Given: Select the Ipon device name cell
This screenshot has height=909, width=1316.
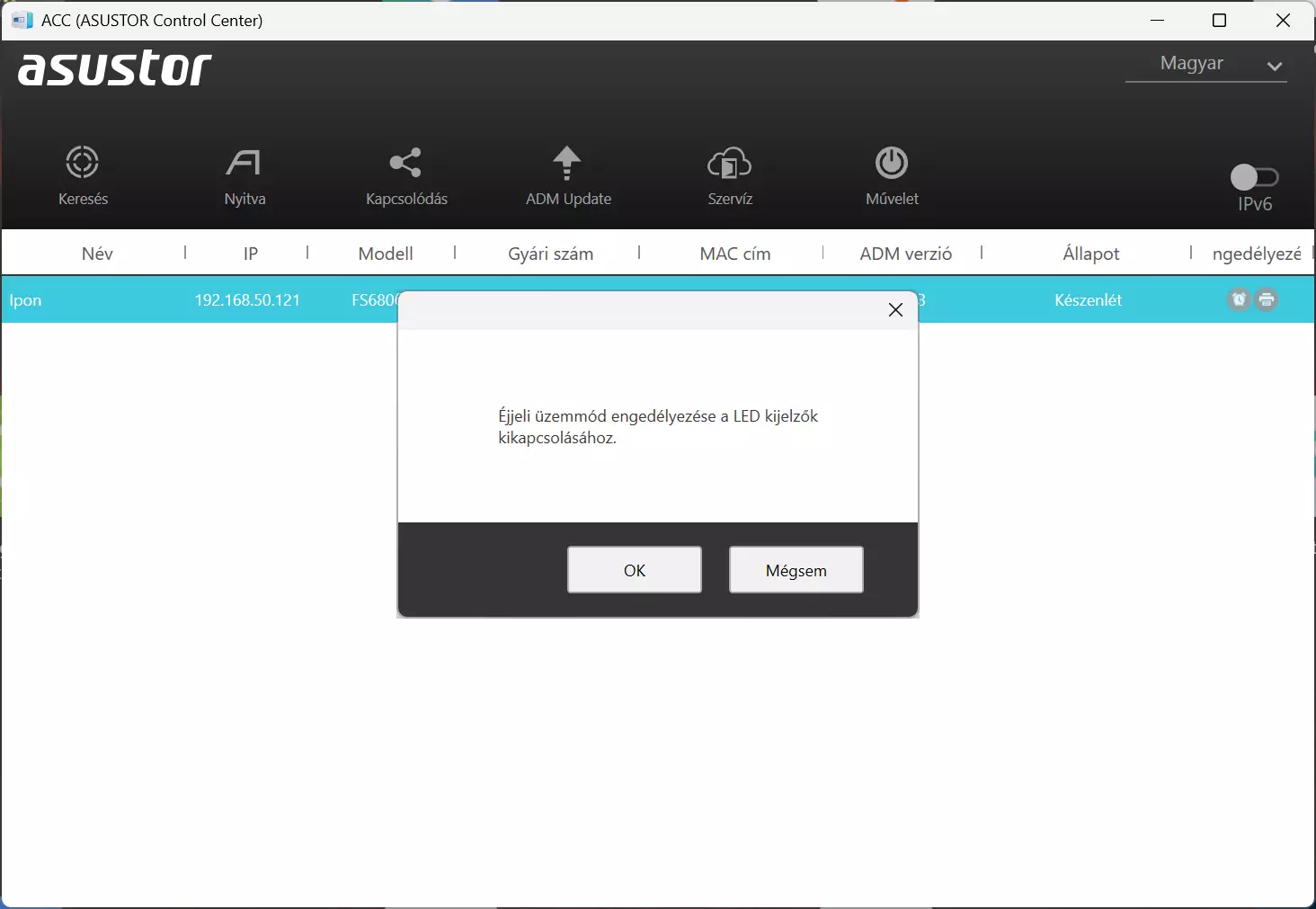Looking at the screenshot, I should (x=26, y=300).
